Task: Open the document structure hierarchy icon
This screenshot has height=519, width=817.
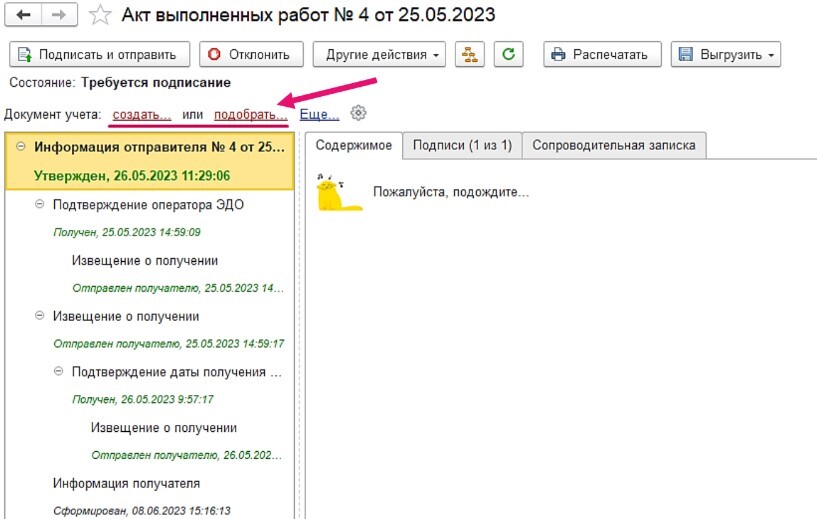Action: click(469, 54)
